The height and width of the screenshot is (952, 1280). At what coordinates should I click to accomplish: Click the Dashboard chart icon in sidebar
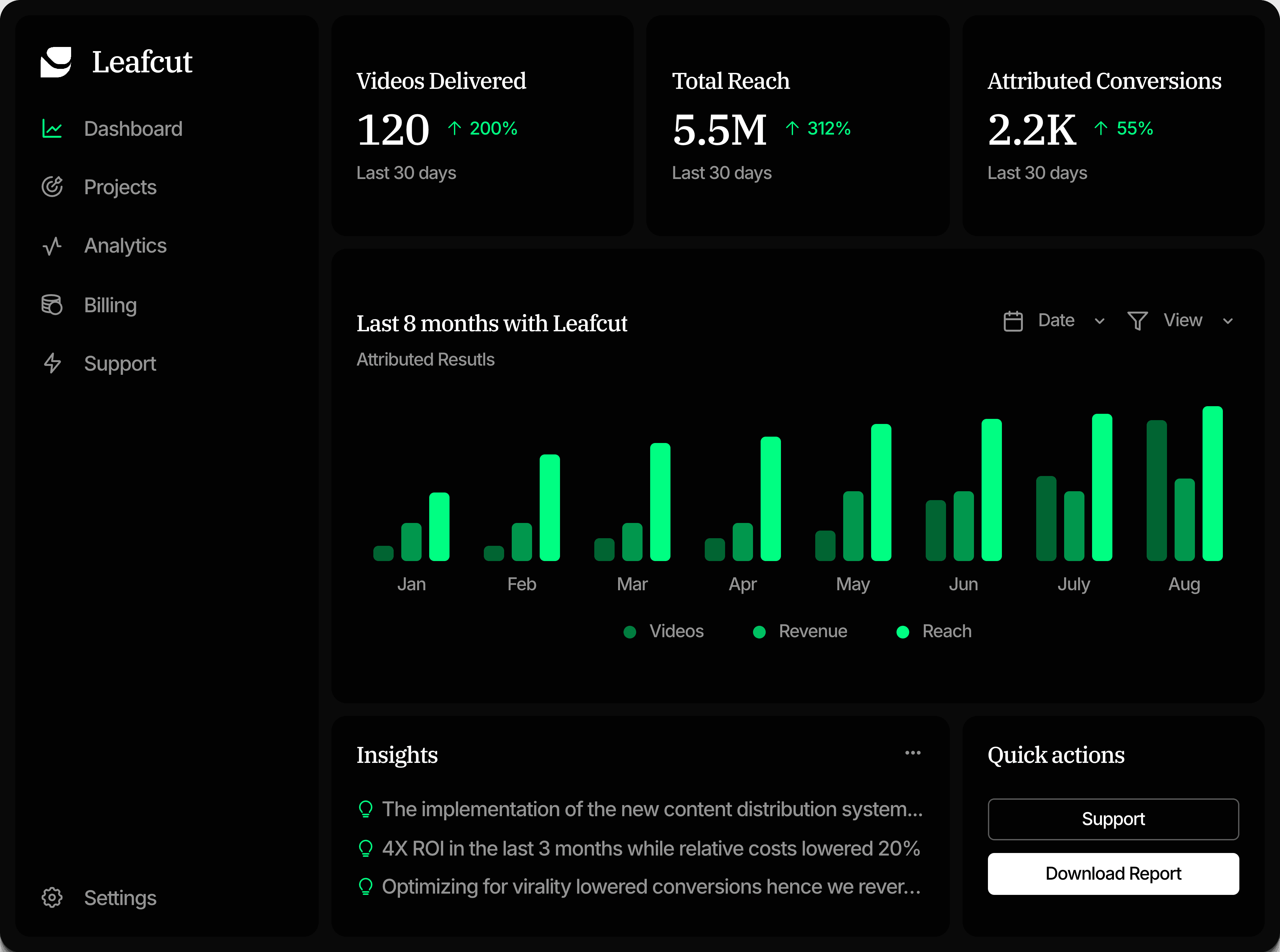point(52,129)
